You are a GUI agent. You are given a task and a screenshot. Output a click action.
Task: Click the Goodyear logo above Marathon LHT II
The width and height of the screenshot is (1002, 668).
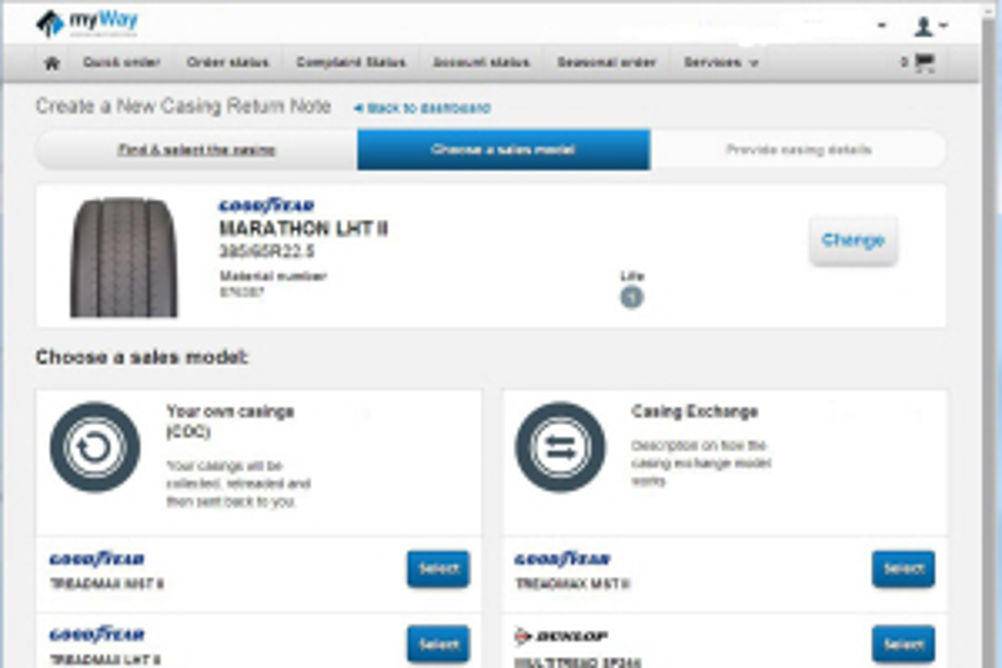(x=266, y=205)
